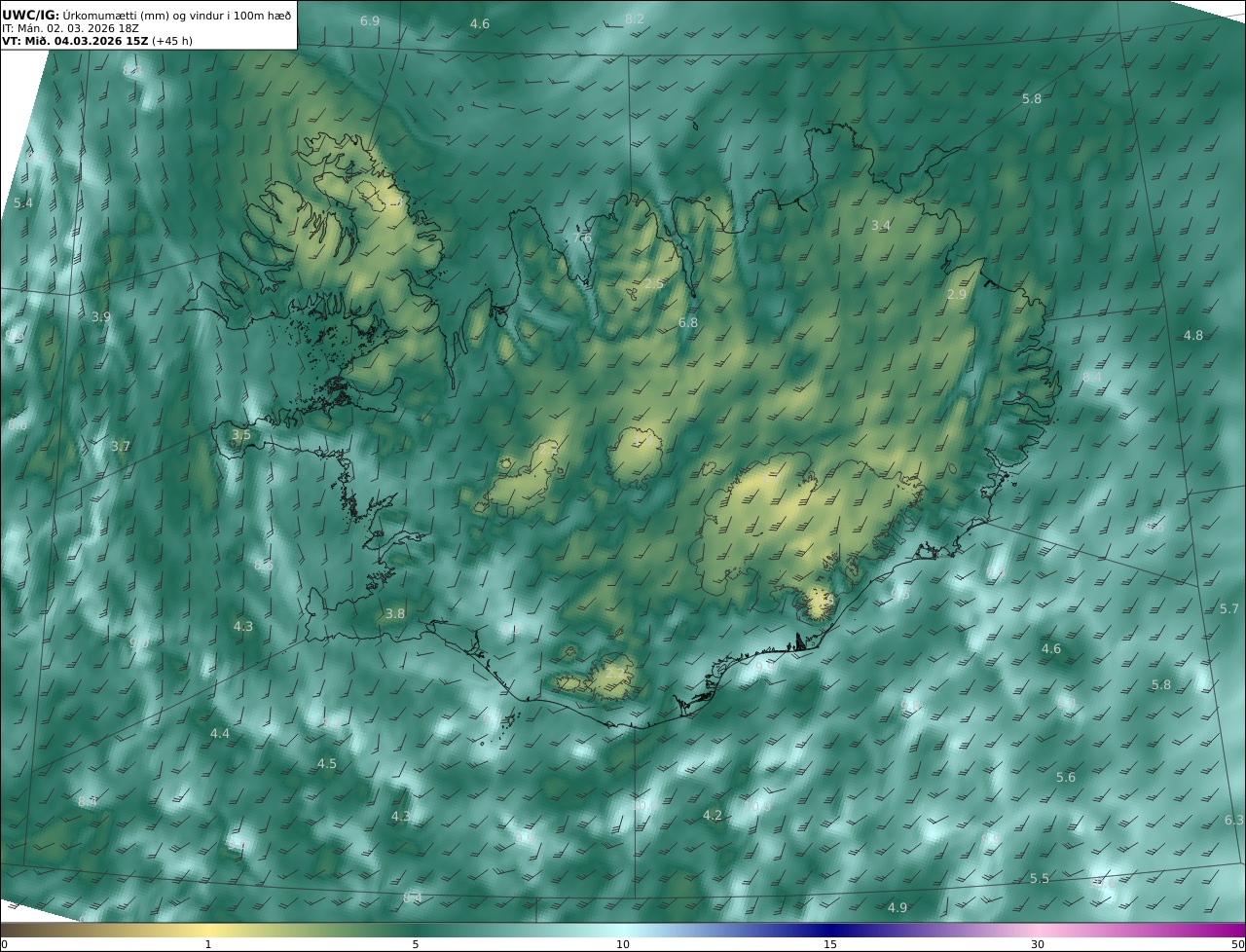
Task: Click the map value 5.7
Action: (1229, 608)
